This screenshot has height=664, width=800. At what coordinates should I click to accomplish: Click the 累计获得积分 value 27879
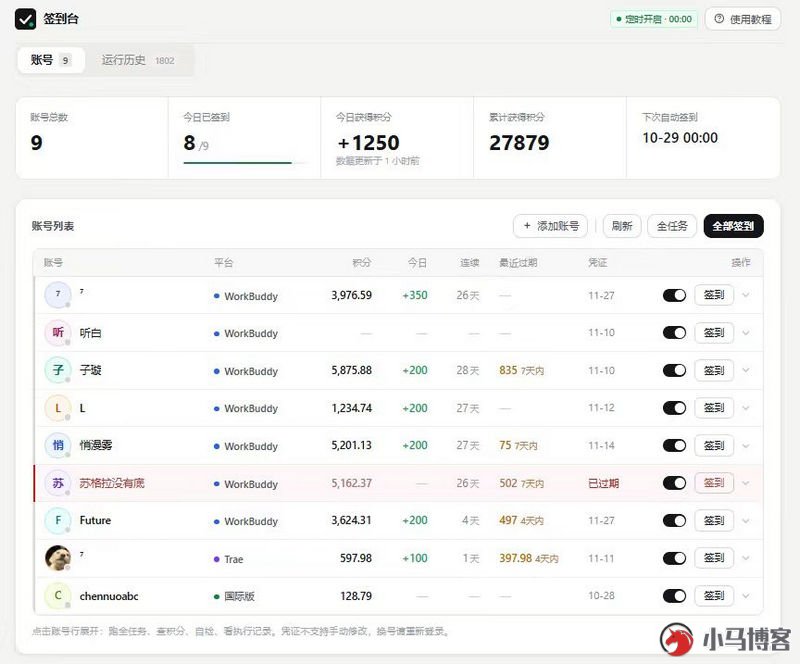(519, 142)
